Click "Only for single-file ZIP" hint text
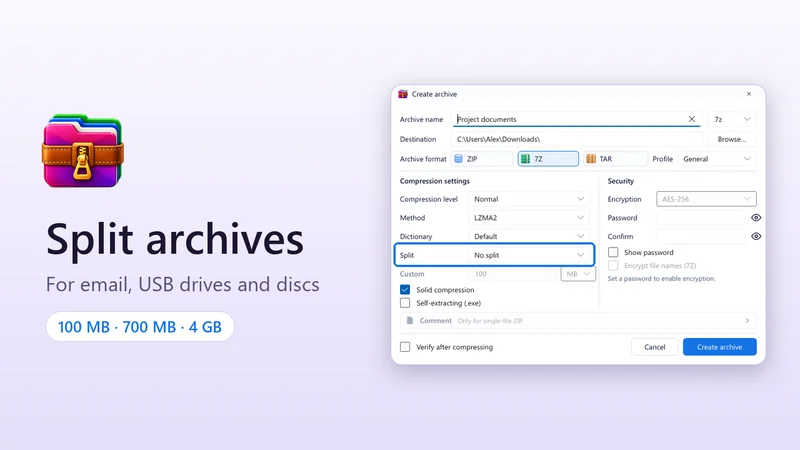 point(490,321)
